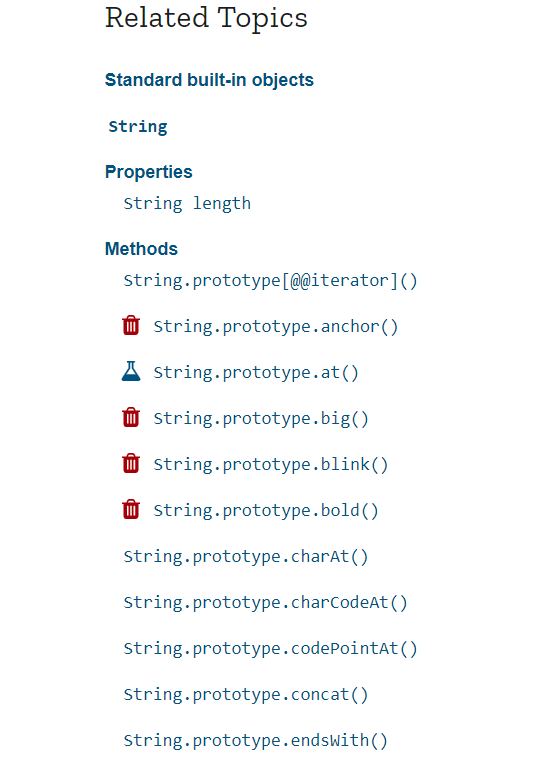Open the String.prototype.bold() link
This screenshot has height=764, width=533.
[266, 510]
